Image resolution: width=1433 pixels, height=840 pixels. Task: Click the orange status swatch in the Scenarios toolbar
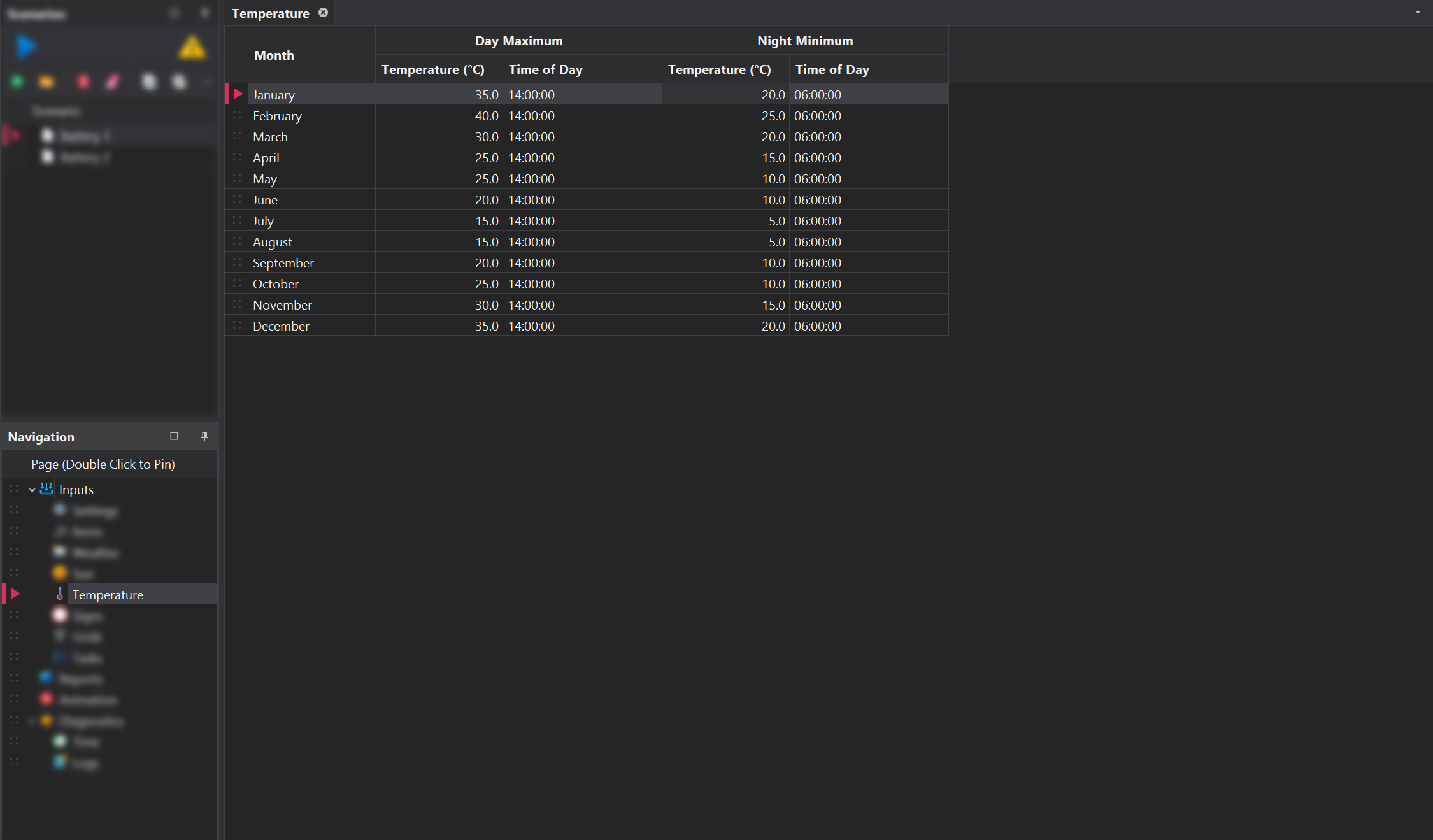click(x=46, y=82)
